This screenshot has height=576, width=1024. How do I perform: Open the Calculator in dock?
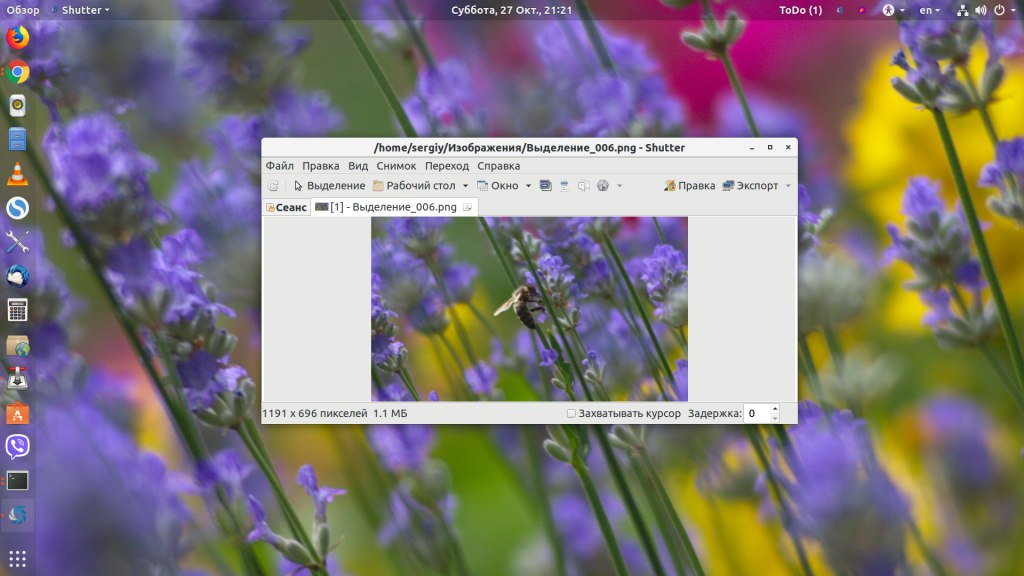pyautogui.click(x=18, y=310)
